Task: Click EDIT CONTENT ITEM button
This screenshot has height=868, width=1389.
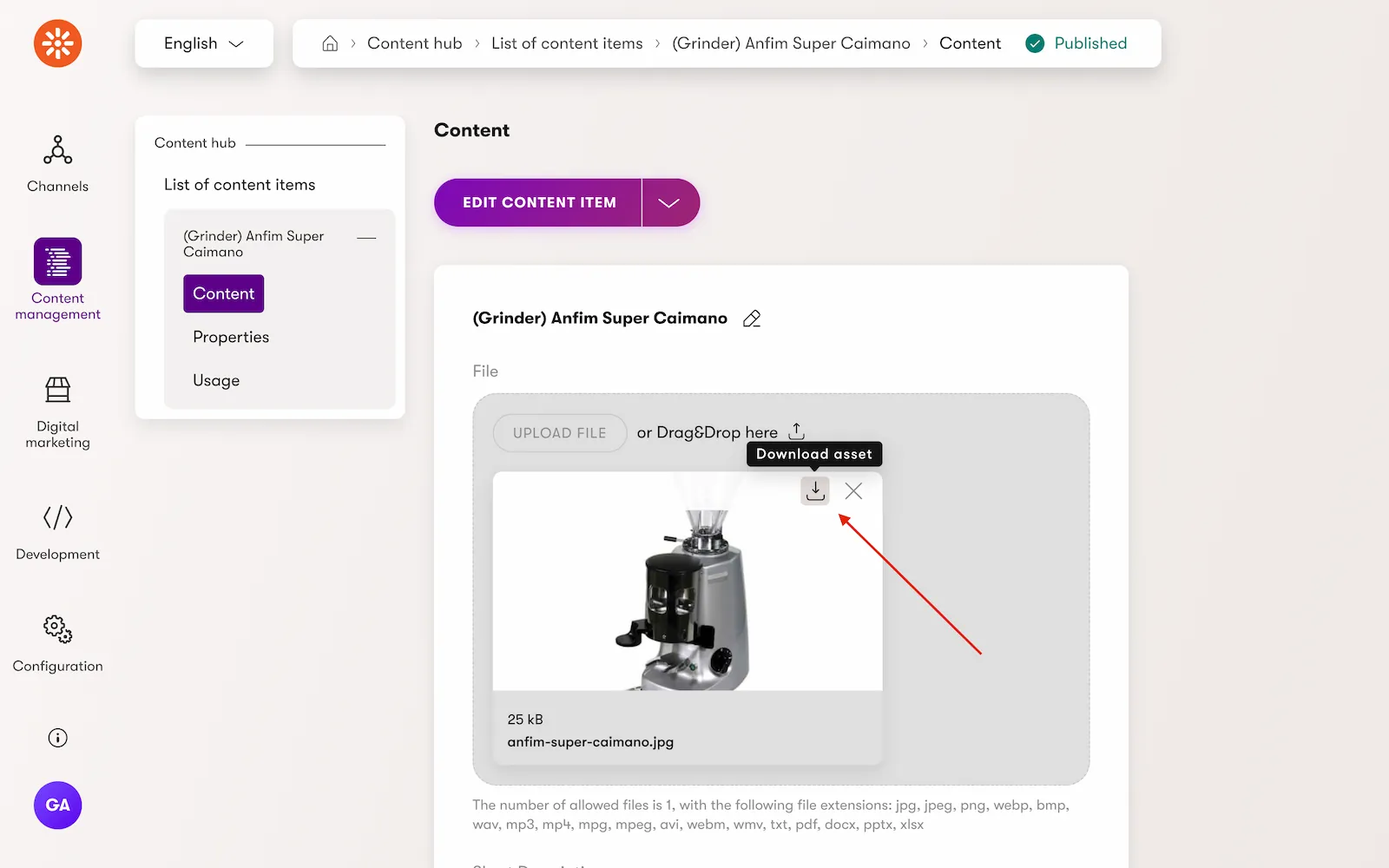Action: [x=538, y=203]
